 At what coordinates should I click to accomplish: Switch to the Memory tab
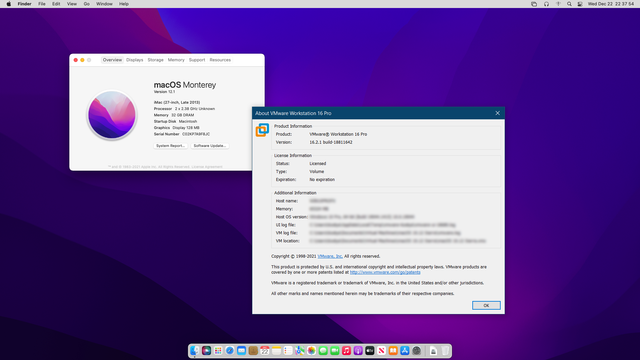tap(176, 60)
